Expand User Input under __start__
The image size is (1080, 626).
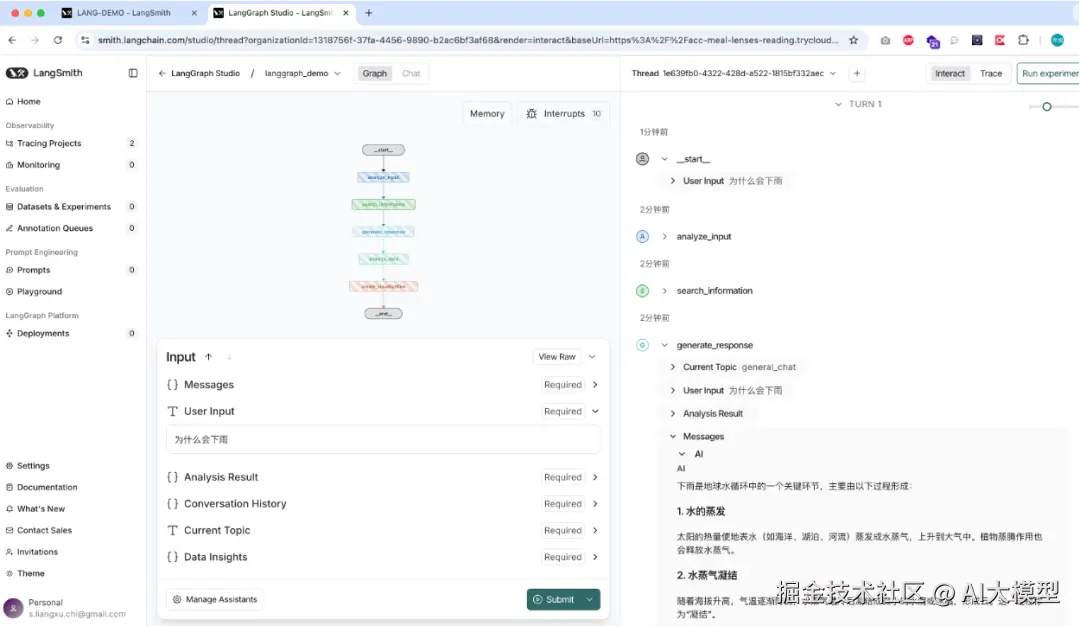pyautogui.click(x=673, y=181)
